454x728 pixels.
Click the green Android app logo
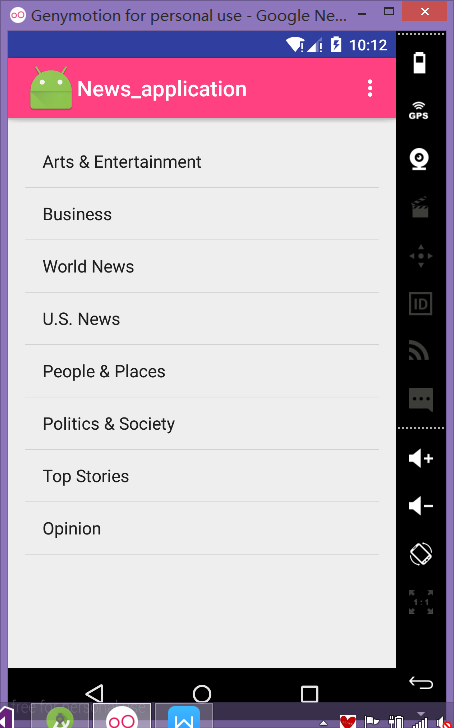(x=51, y=88)
